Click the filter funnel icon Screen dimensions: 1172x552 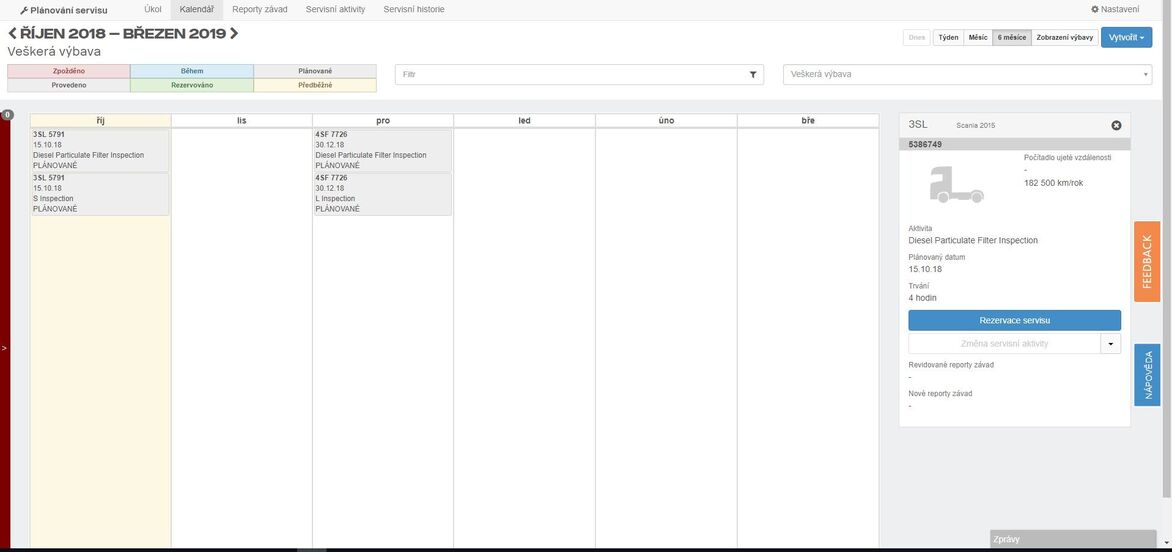(752, 74)
